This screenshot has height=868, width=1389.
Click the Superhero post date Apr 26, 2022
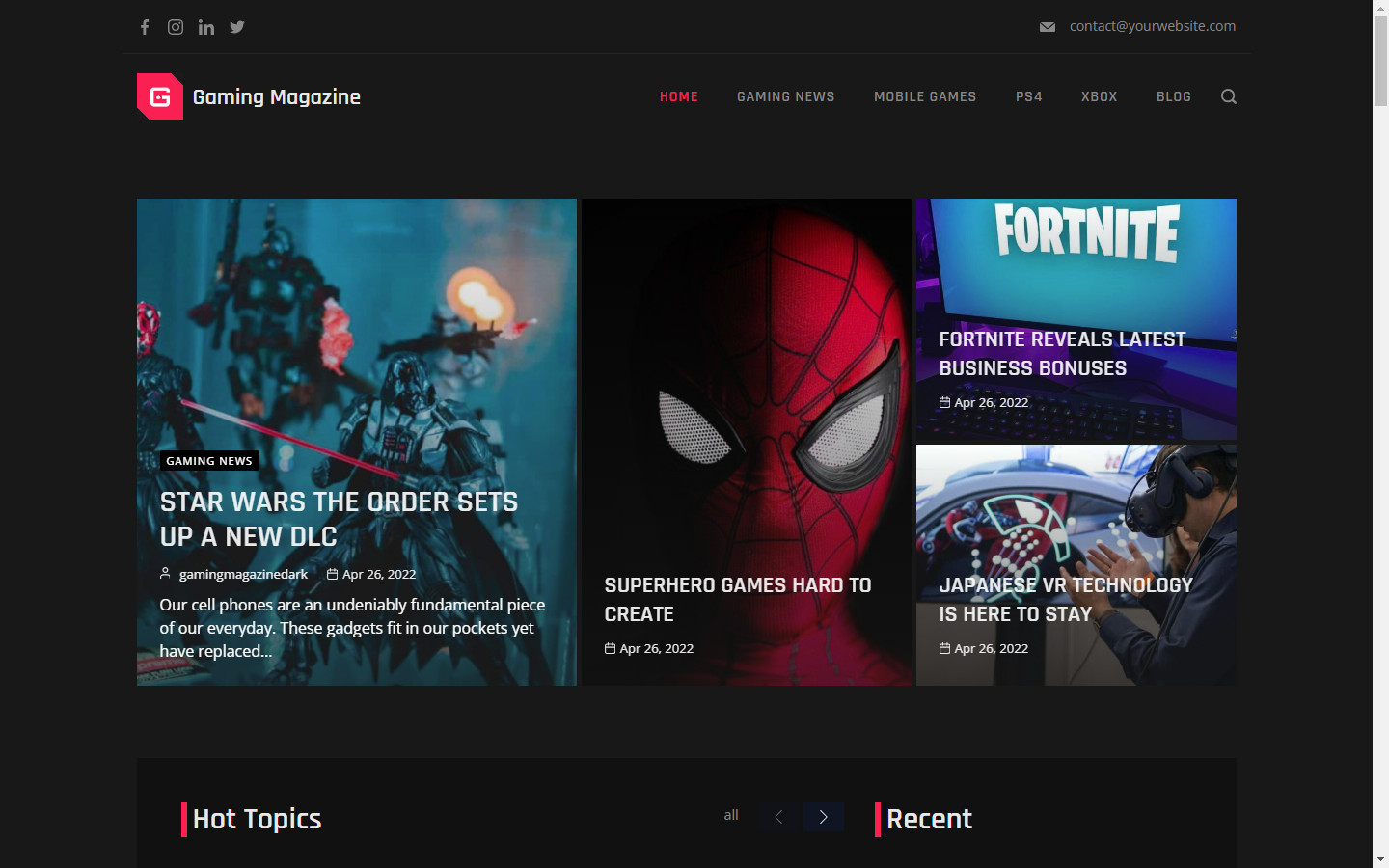pos(657,648)
